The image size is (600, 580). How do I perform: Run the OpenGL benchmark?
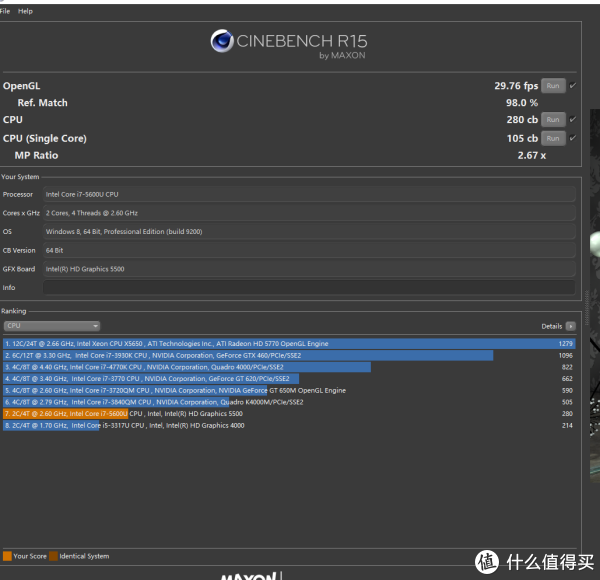pos(553,86)
